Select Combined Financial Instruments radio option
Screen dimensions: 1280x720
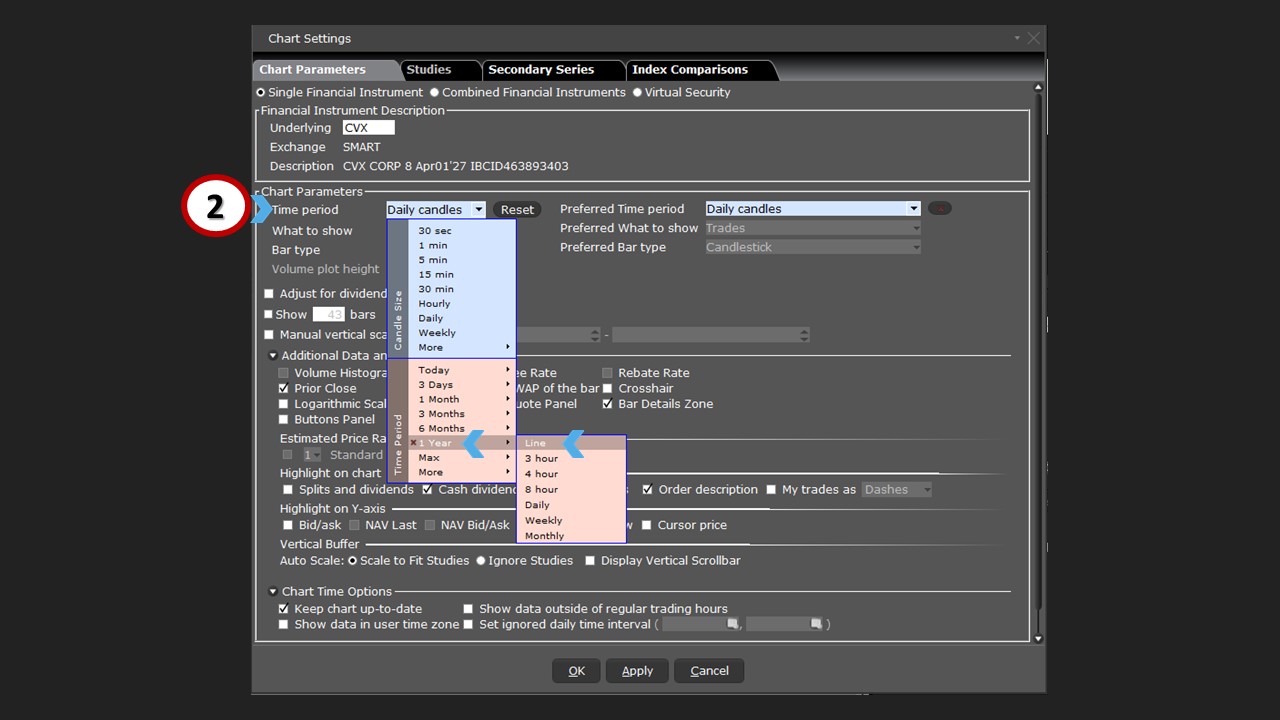[x=434, y=93]
